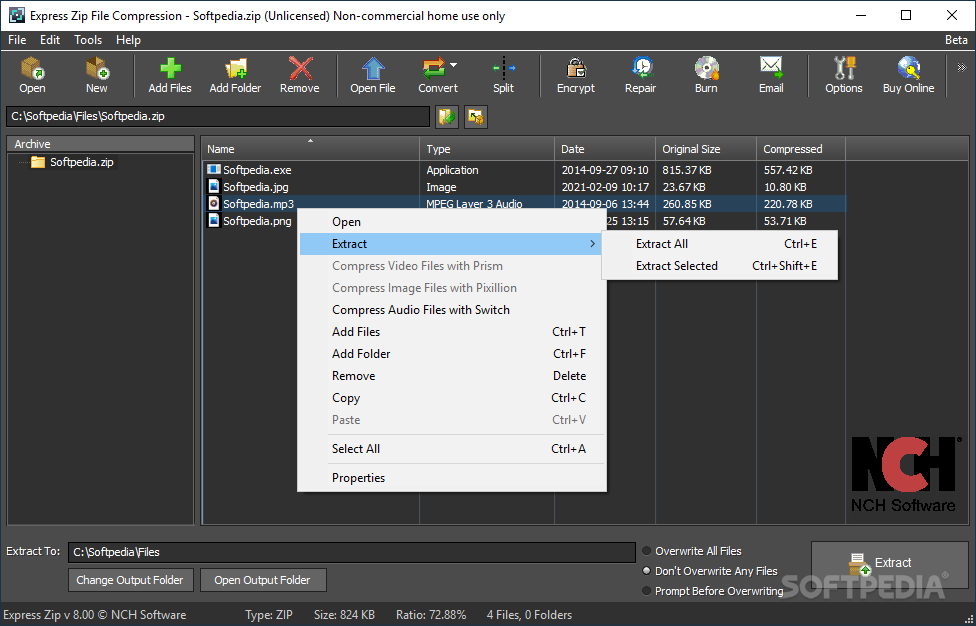Click the Softpedia.jpg file icon

214,187
